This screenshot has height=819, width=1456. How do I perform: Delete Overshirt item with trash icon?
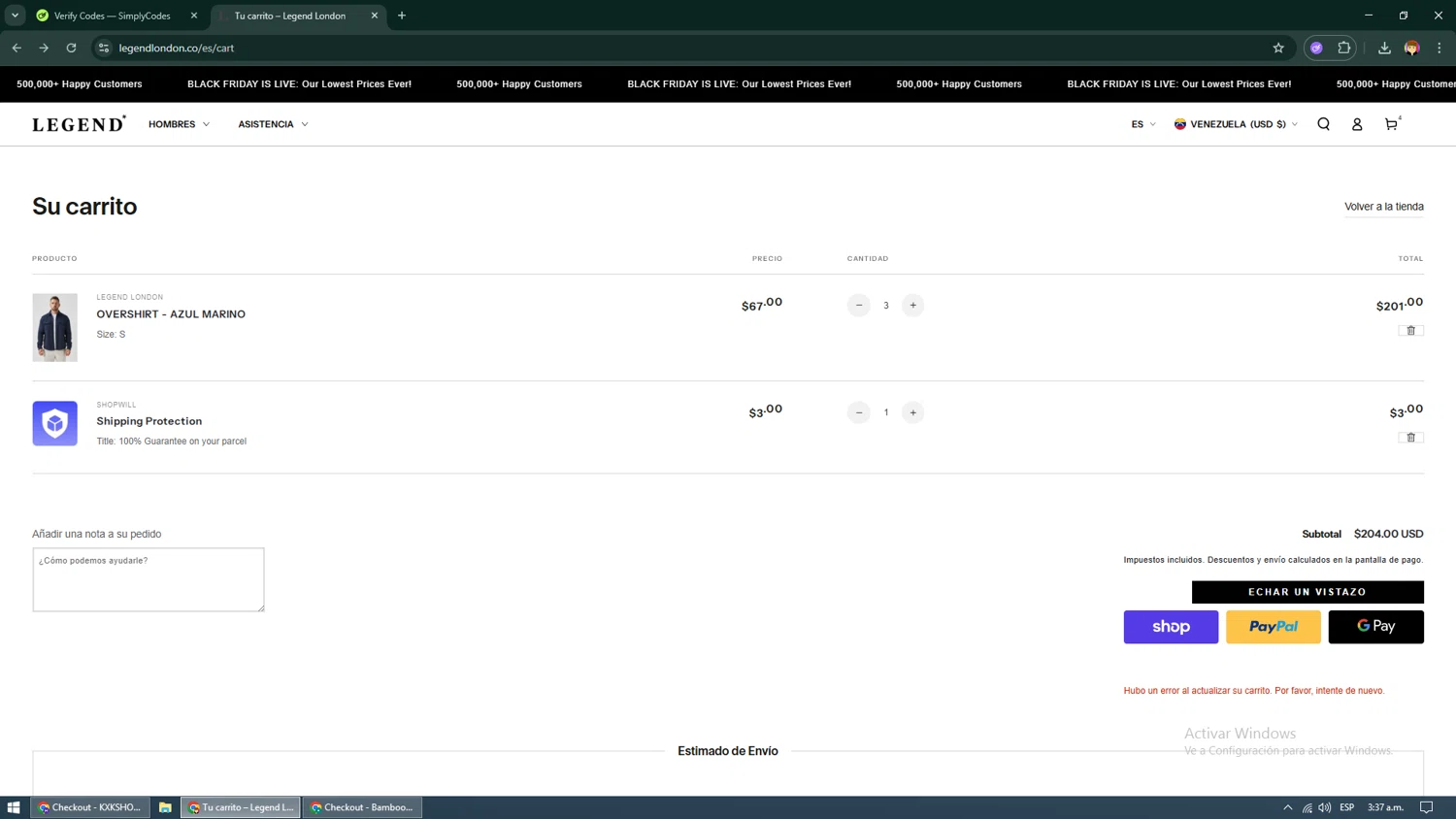pyautogui.click(x=1411, y=331)
